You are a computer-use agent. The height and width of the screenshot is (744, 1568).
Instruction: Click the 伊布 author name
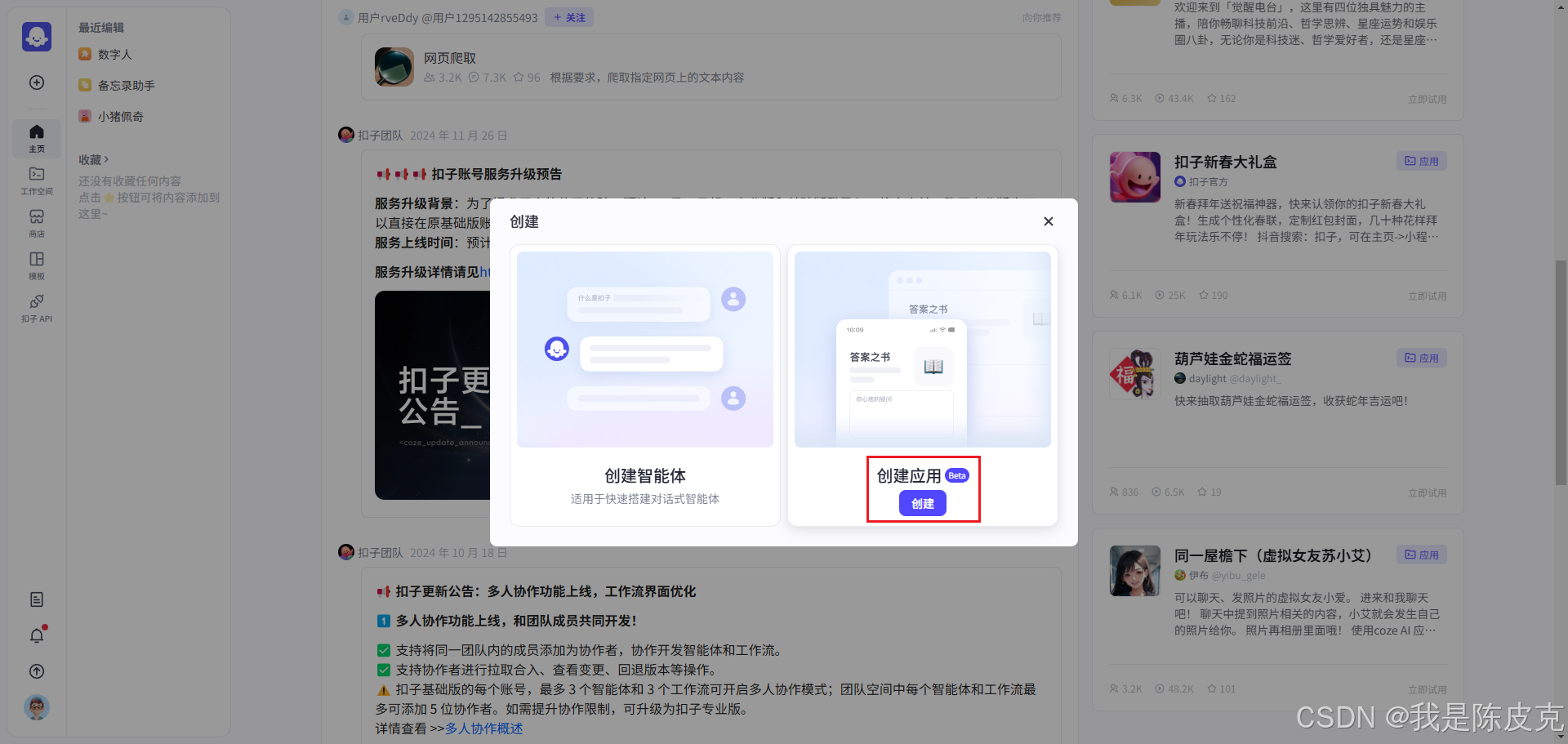[x=1198, y=575]
